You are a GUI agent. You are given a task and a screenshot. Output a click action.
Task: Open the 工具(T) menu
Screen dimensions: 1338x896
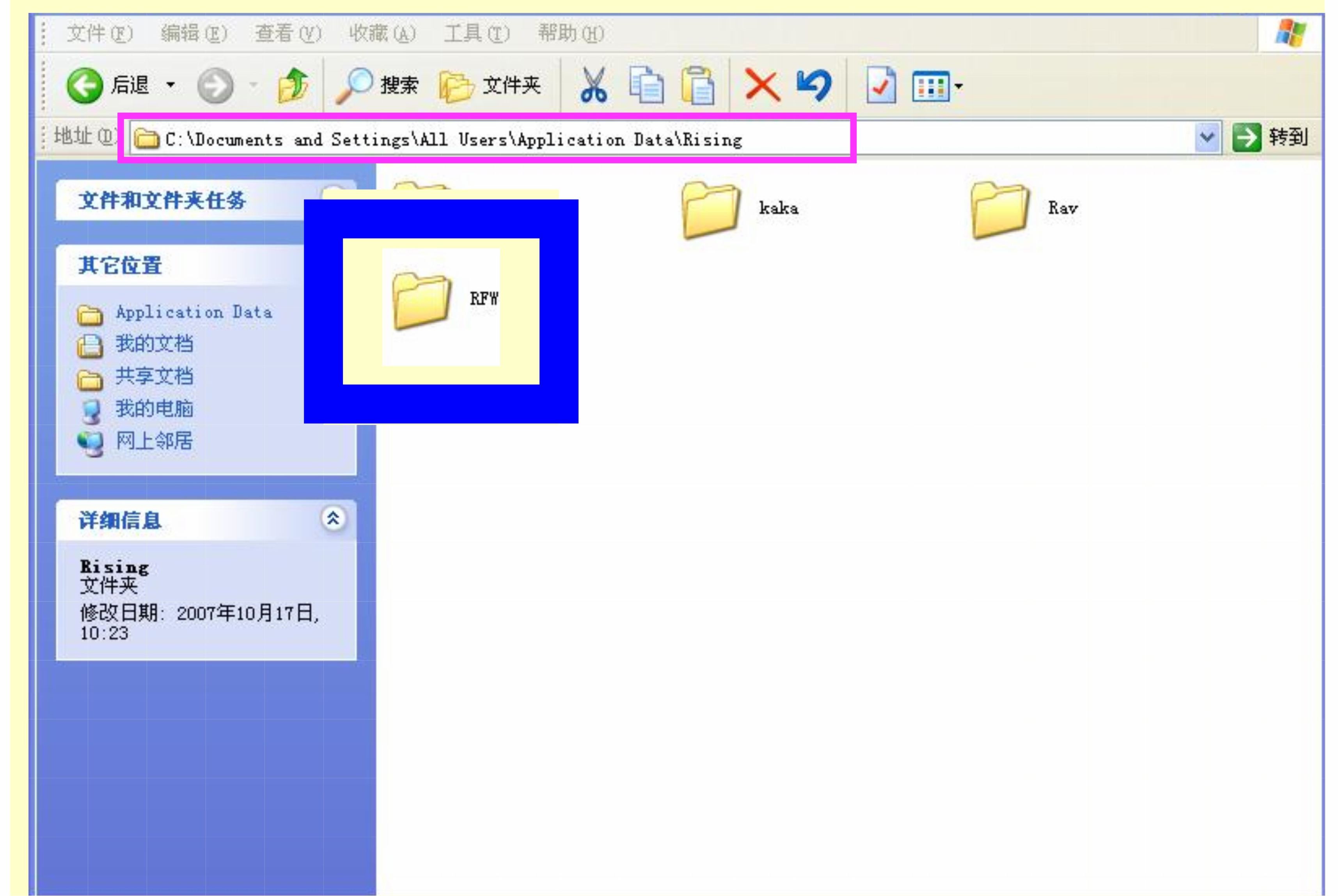coord(477,33)
